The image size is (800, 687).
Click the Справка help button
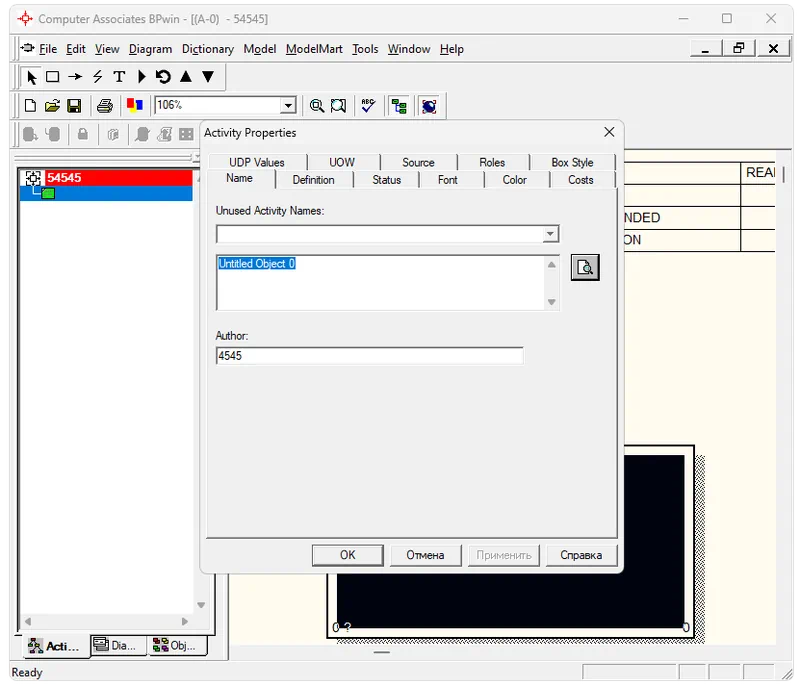click(581, 555)
